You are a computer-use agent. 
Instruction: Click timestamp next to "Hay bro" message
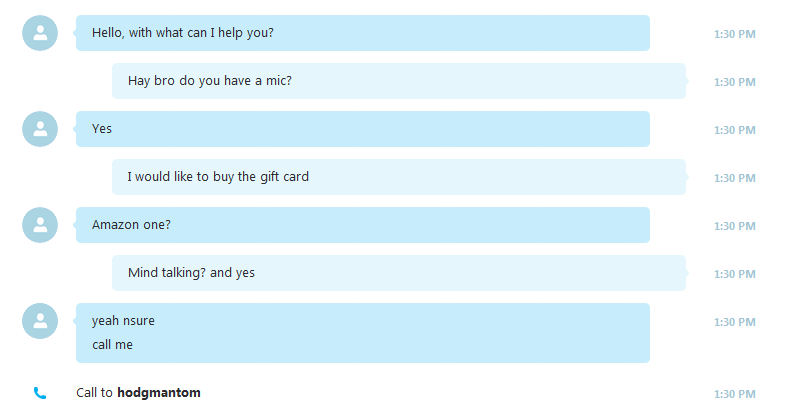click(x=734, y=82)
